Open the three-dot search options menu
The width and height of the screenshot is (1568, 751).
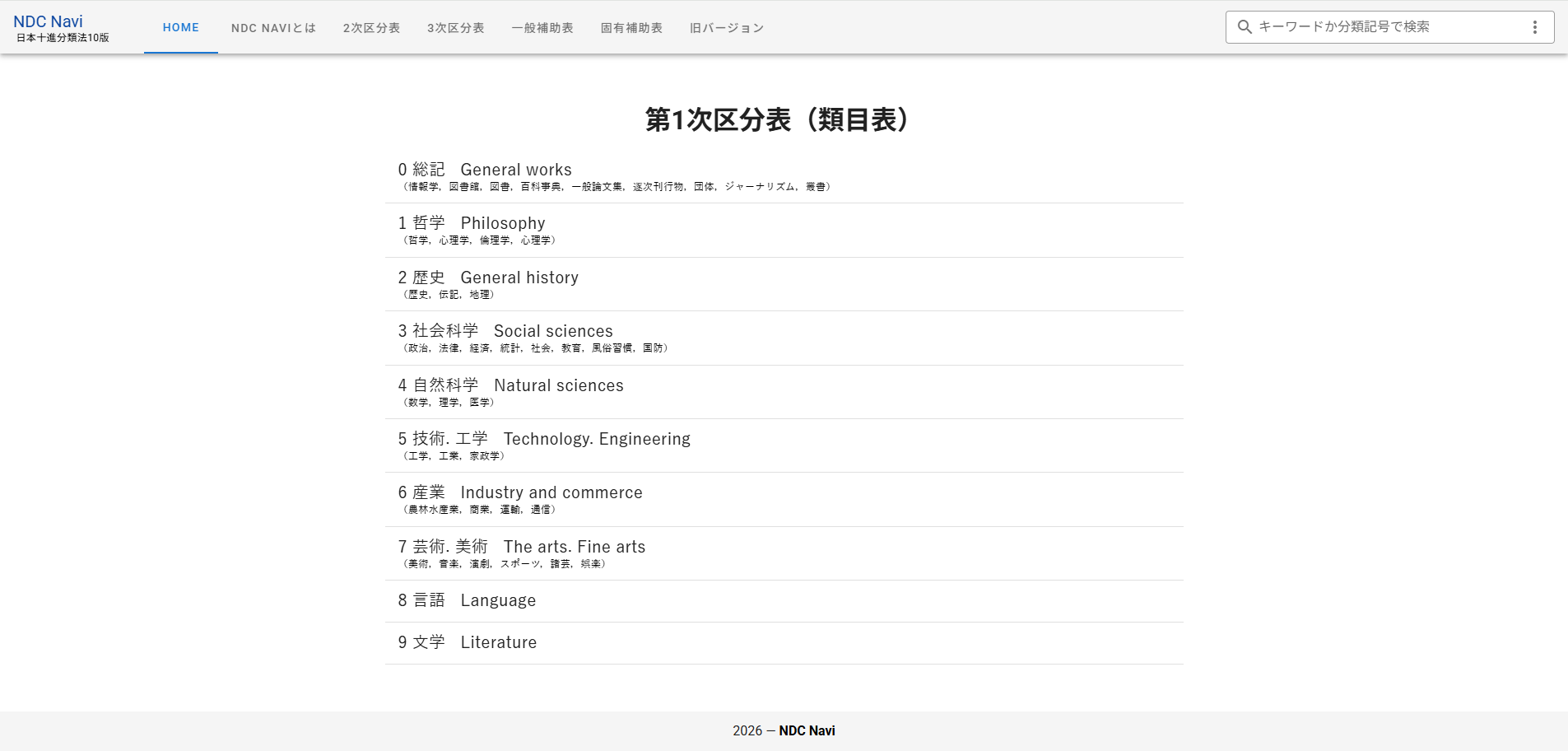click(x=1534, y=27)
